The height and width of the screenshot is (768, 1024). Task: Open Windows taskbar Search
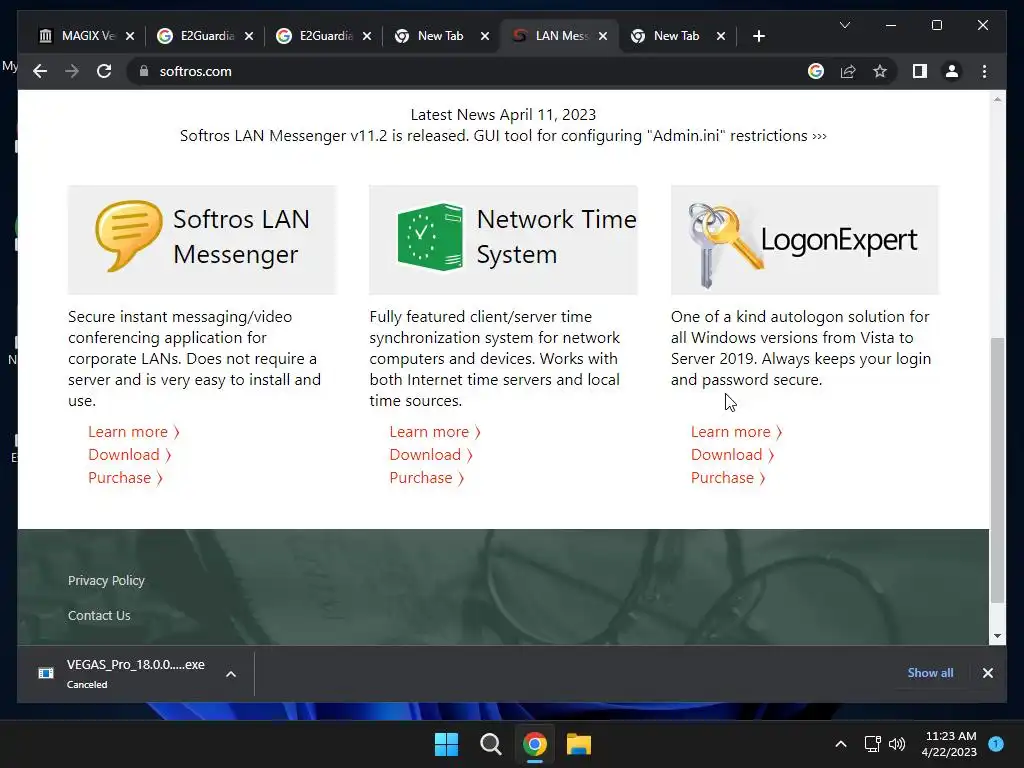[x=490, y=744]
